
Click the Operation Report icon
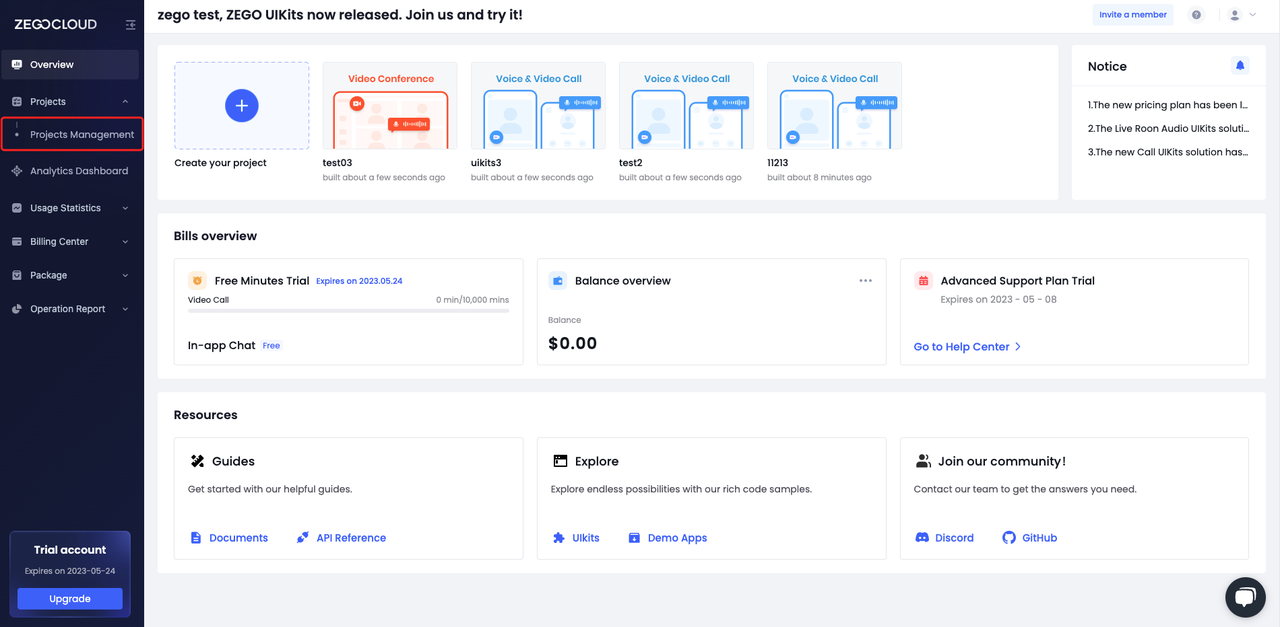pyautogui.click(x=17, y=309)
